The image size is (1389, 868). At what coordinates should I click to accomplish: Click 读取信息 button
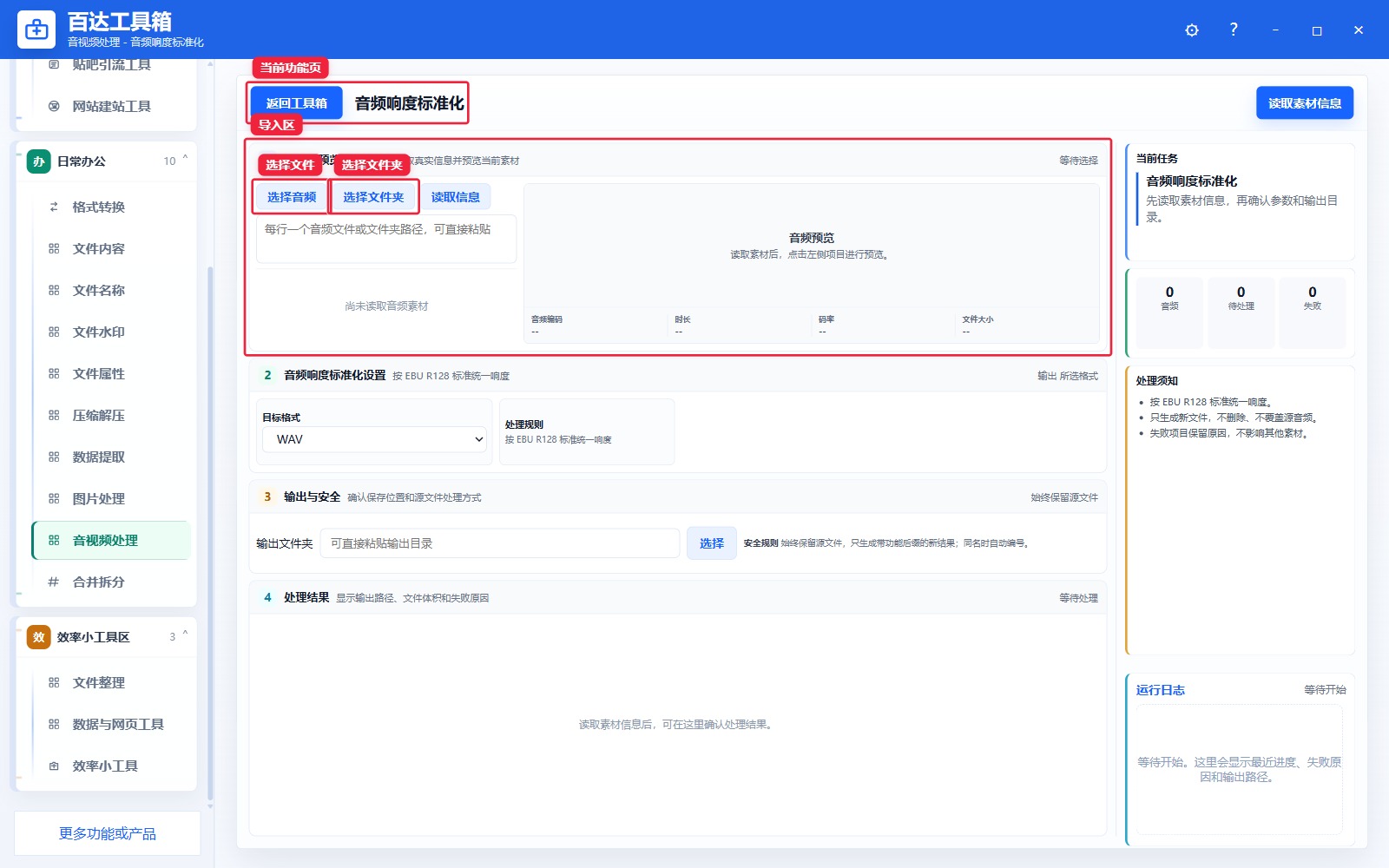tap(456, 197)
